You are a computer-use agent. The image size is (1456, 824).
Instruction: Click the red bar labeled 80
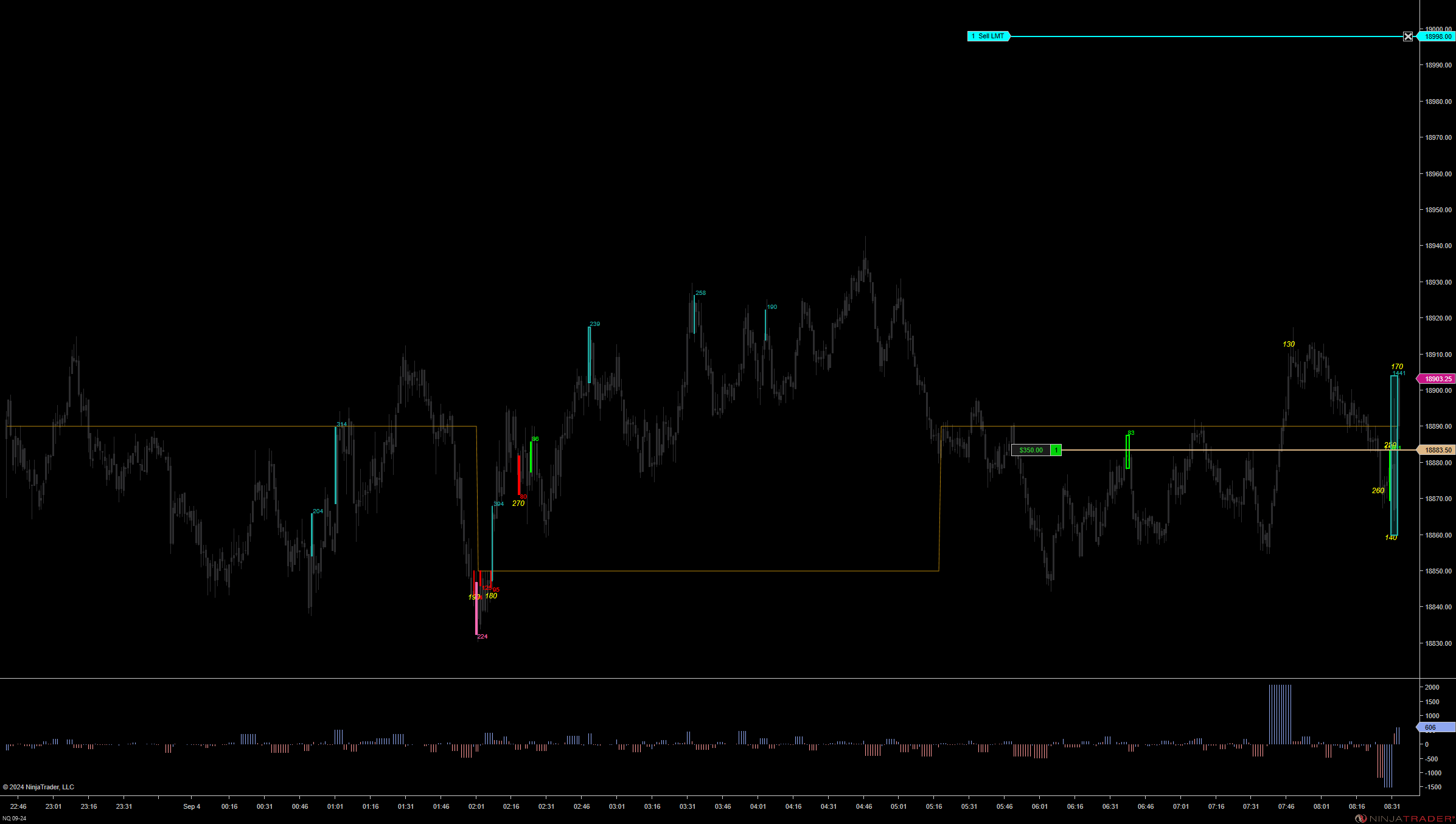click(x=519, y=475)
